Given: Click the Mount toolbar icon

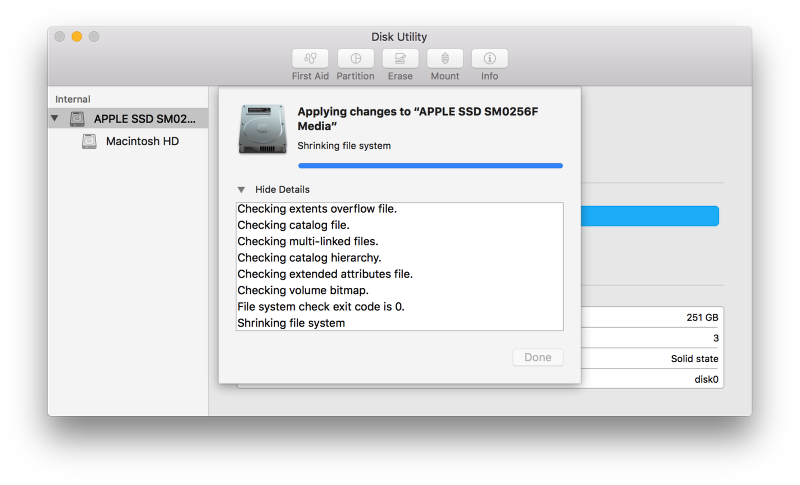Looking at the screenshot, I should click(445, 59).
